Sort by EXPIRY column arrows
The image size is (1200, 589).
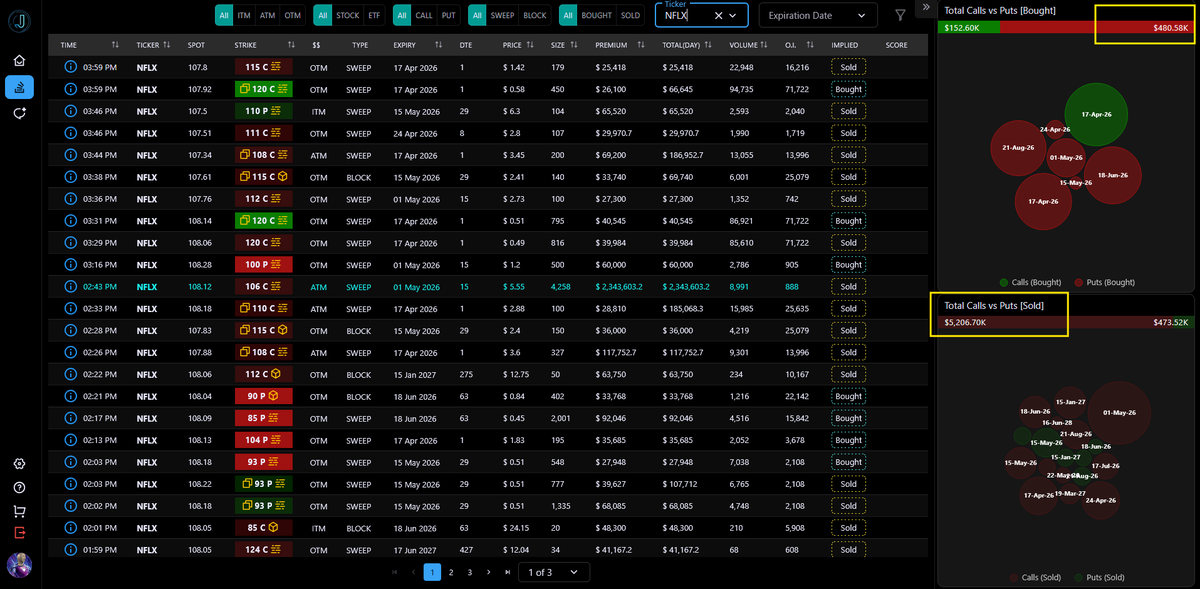tap(440, 45)
